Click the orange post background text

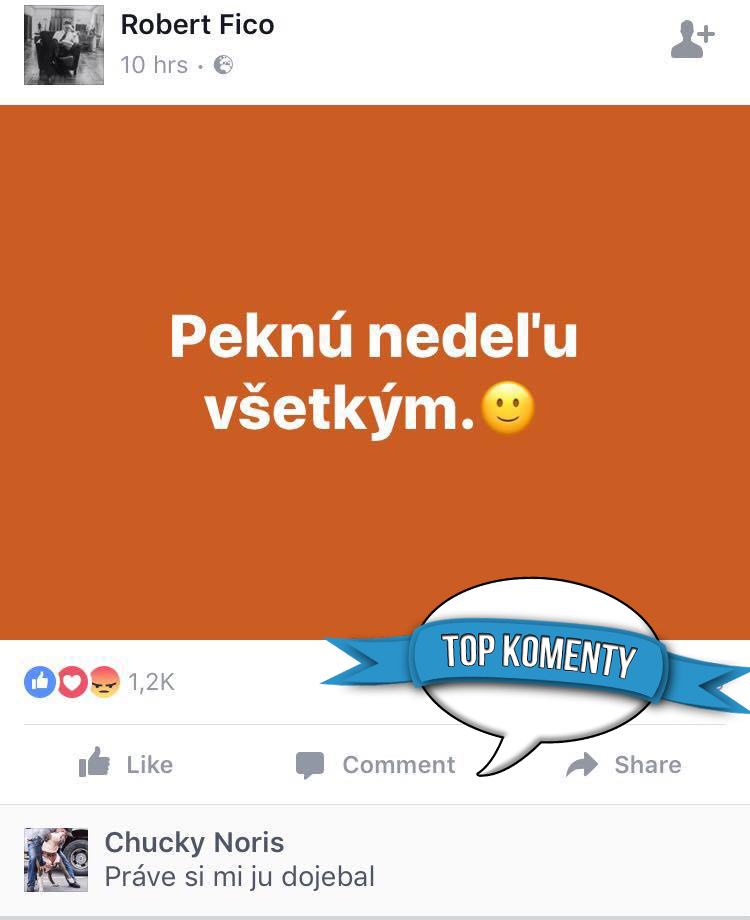[x=374, y=372]
